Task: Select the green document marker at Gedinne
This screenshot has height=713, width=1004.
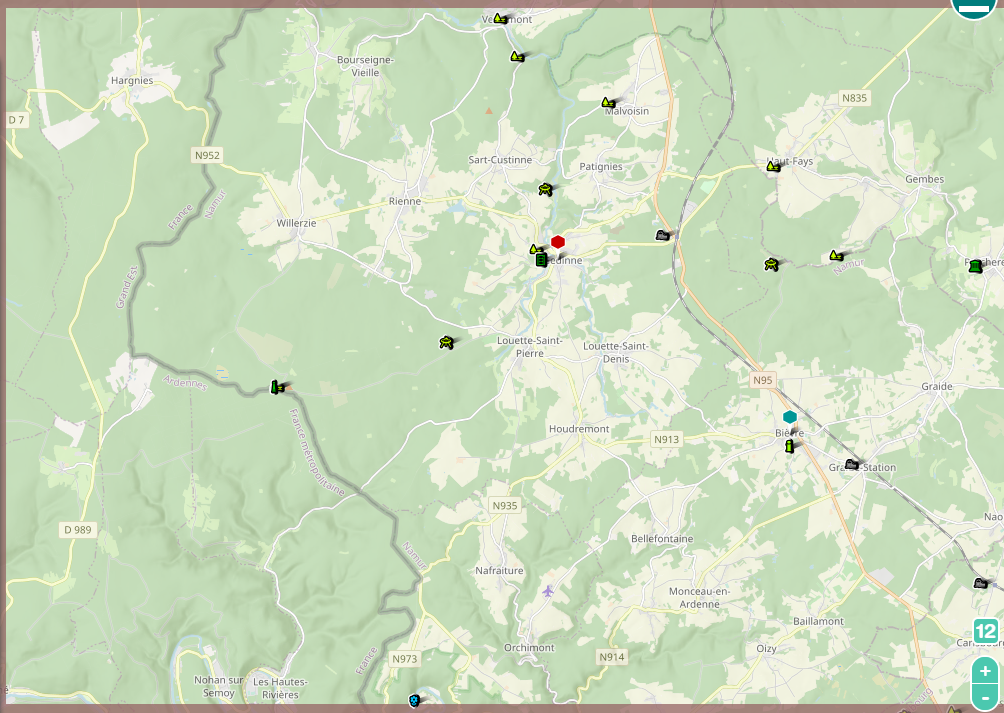Action: (x=541, y=260)
